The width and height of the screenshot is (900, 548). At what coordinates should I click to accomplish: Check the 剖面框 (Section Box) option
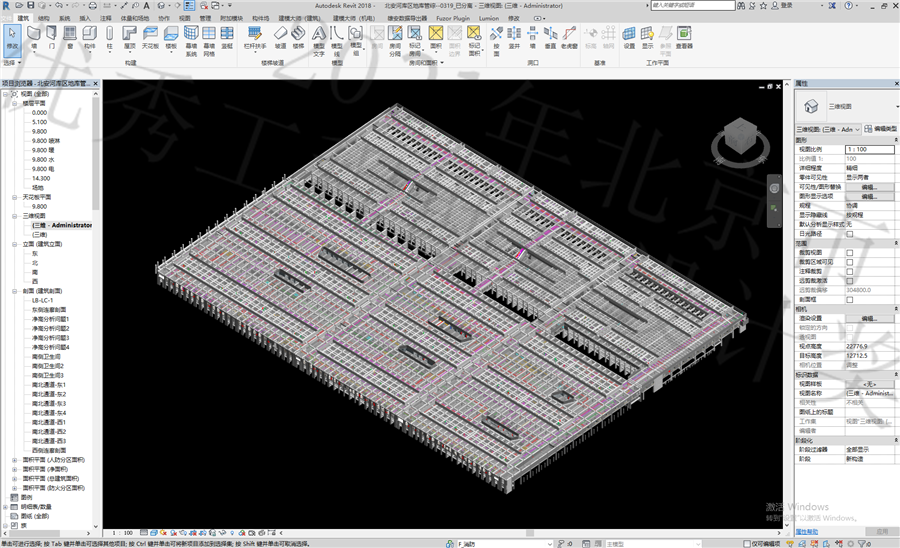pos(850,299)
